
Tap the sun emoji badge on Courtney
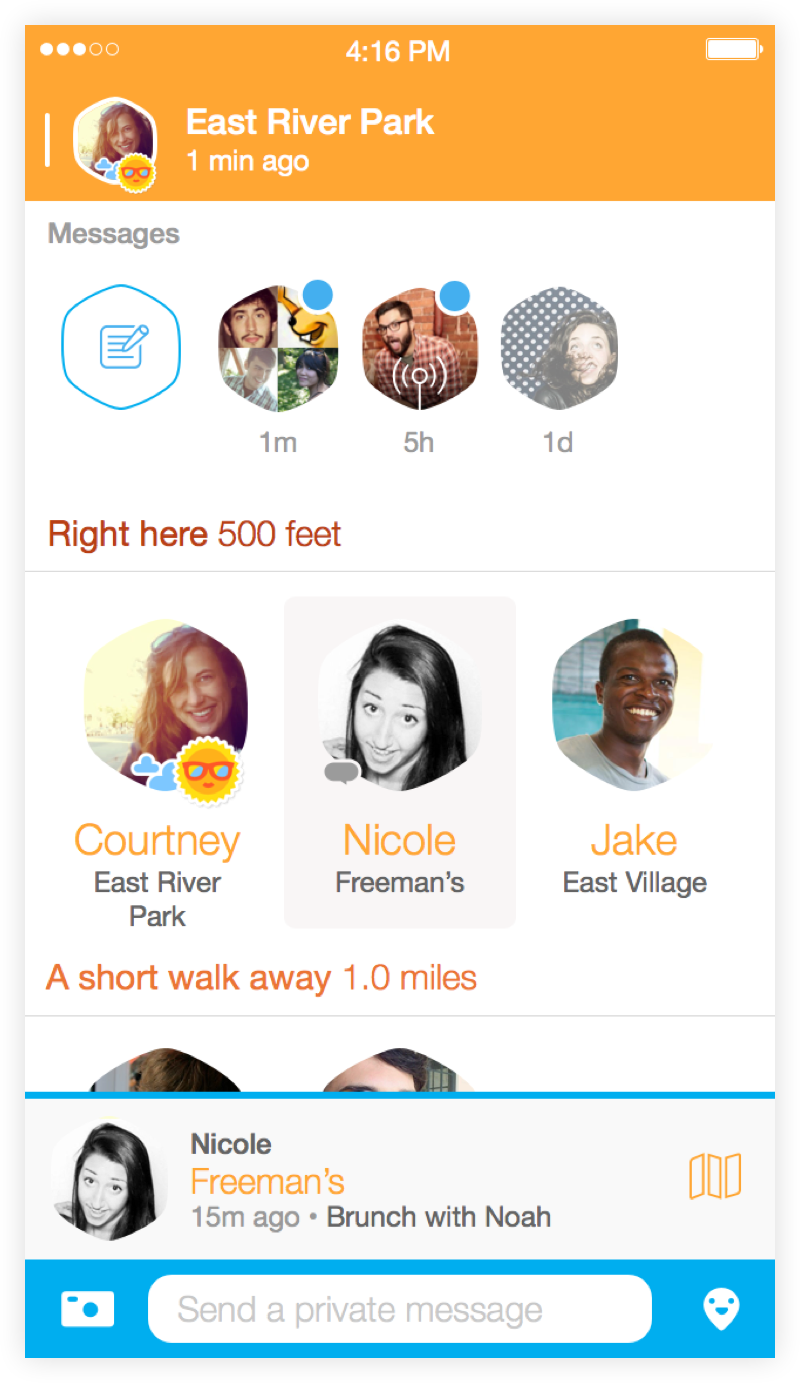click(x=206, y=771)
